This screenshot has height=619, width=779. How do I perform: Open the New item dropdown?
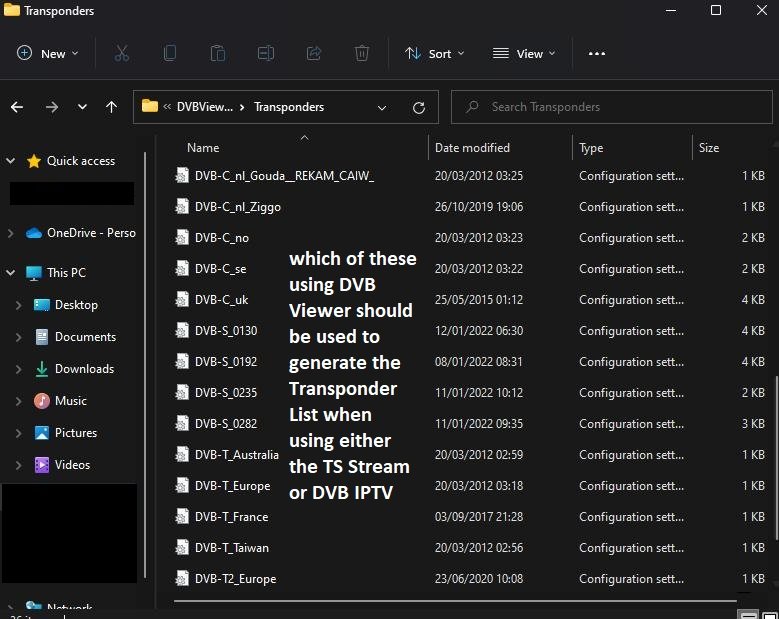coord(47,54)
